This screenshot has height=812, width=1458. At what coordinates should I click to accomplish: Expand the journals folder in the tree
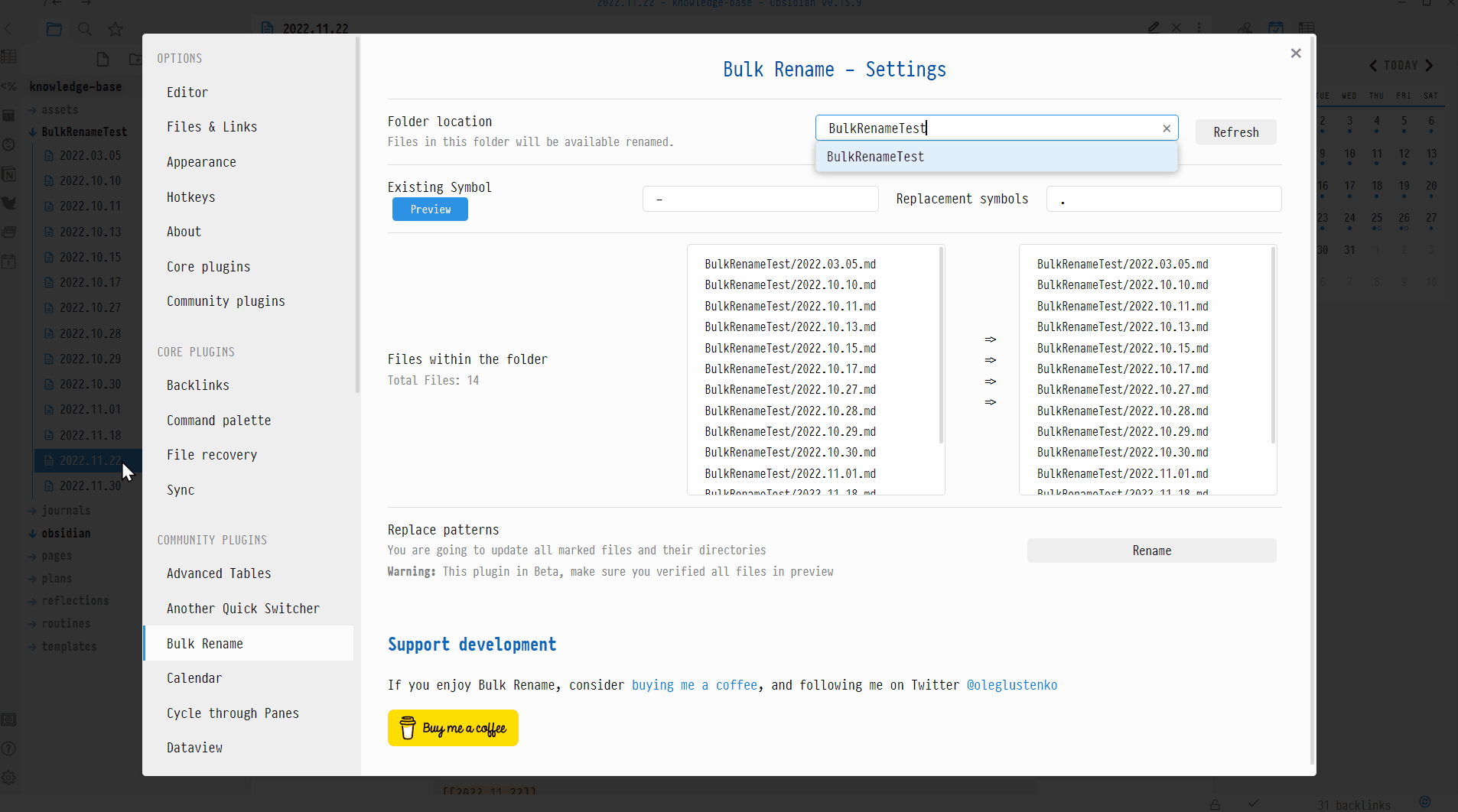[33, 511]
